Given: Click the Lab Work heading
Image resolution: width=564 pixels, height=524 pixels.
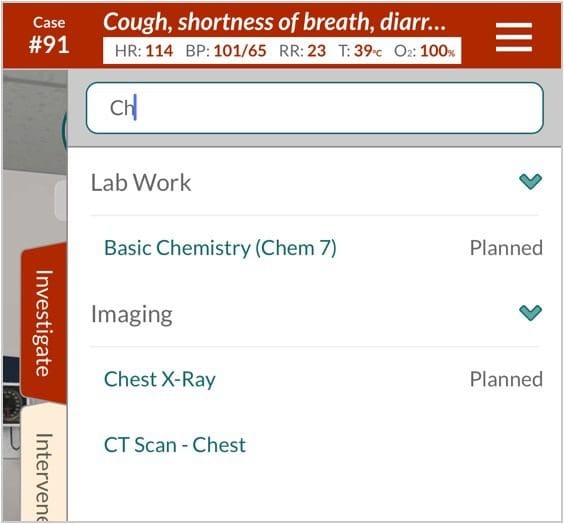Looking at the screenshot, I should (x=141, y=182).
